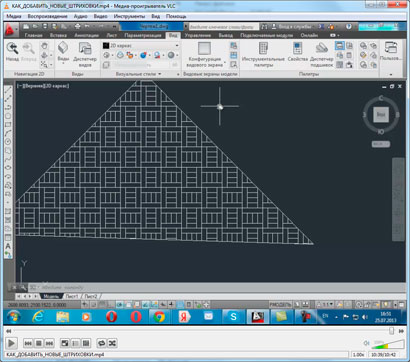This screenshot has height=362, width=410.
Task: Open Конфигурация видового экрана dropdown
Action: tap(205, 55)
